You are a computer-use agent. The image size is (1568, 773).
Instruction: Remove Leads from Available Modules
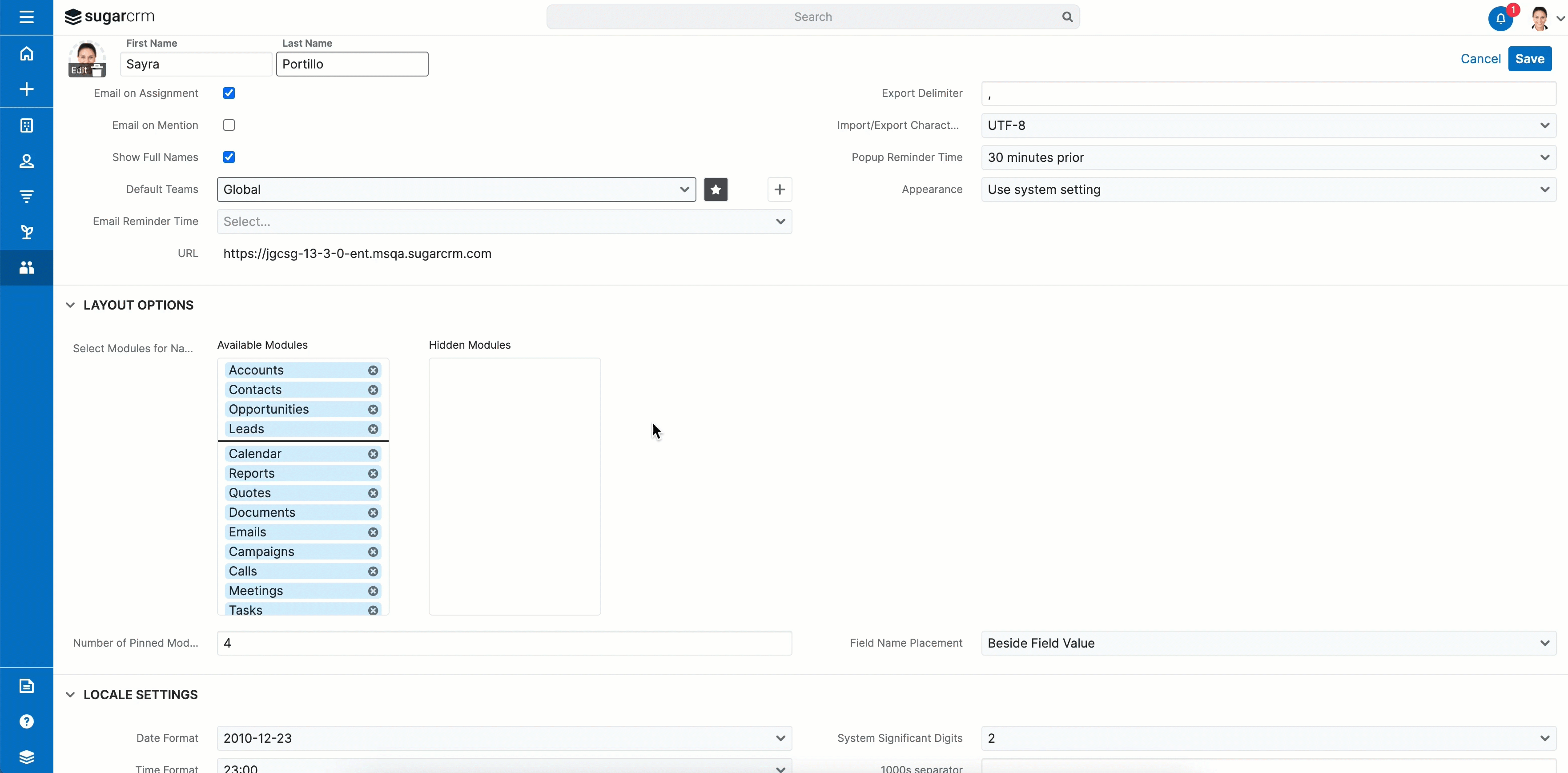(x=373, y=429)
